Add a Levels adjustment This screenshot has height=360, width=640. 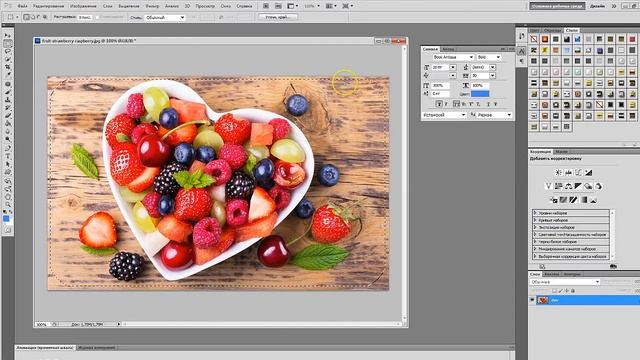[568, 173]
